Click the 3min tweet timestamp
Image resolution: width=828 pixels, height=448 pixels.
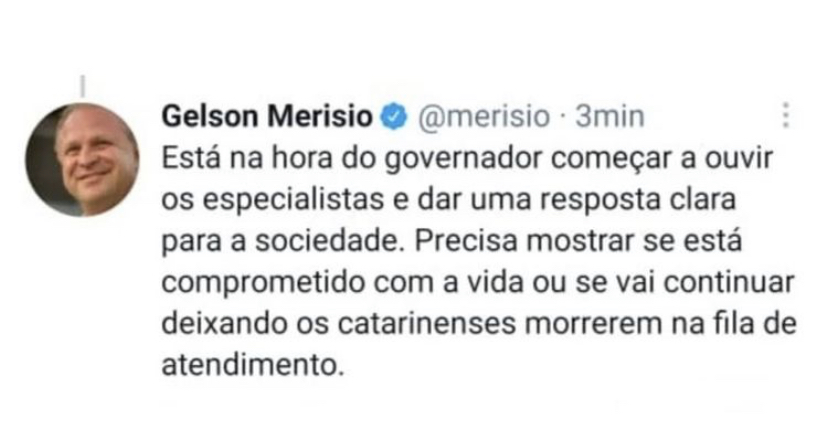610,117
